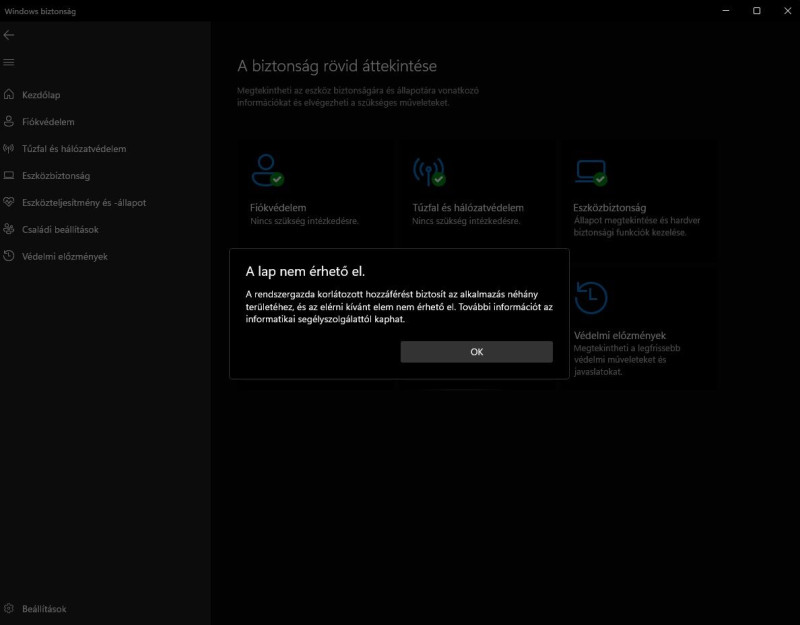Click the Beállítások gear icon
This screenshot has width=800, height=625.
pyautogui.click(x=9, y=608)
